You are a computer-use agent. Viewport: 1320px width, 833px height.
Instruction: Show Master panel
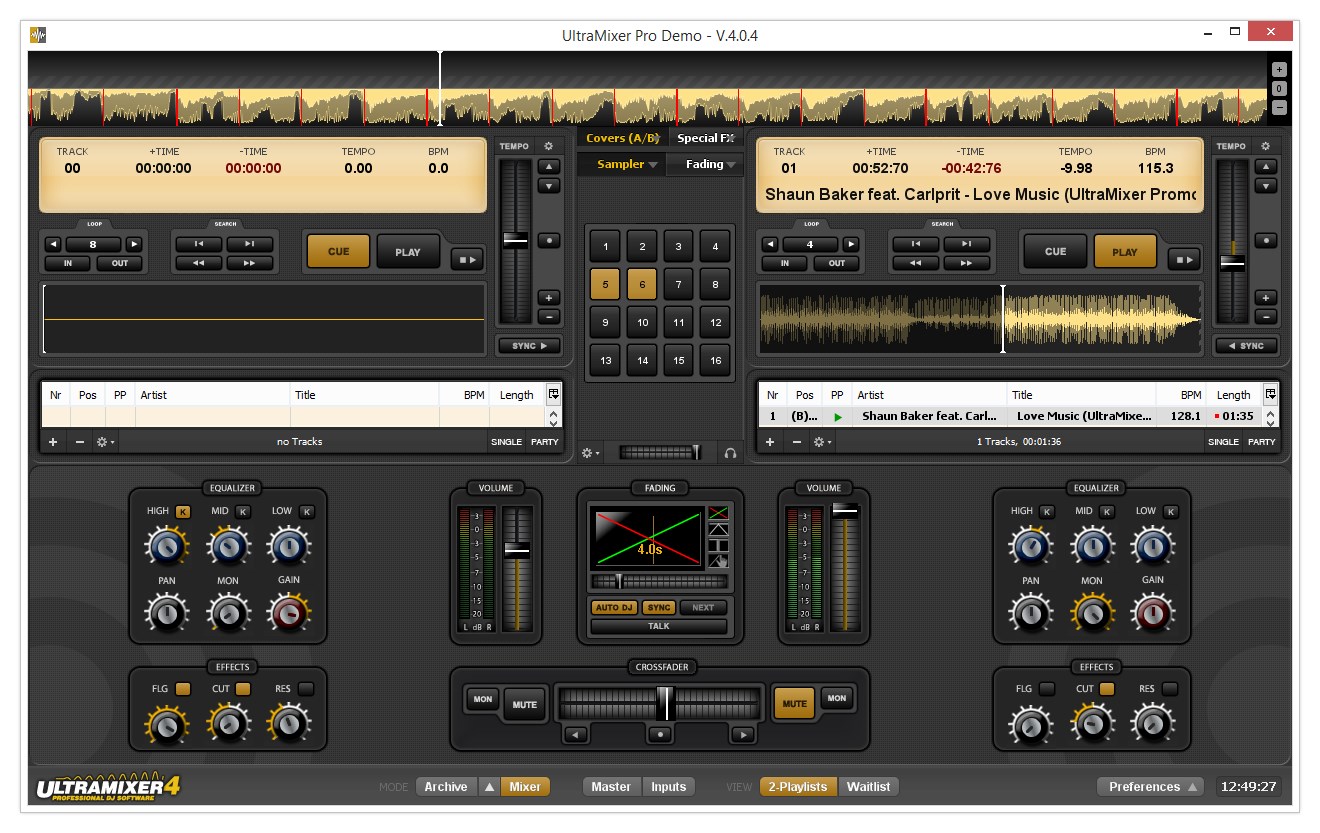coord(611,787)
